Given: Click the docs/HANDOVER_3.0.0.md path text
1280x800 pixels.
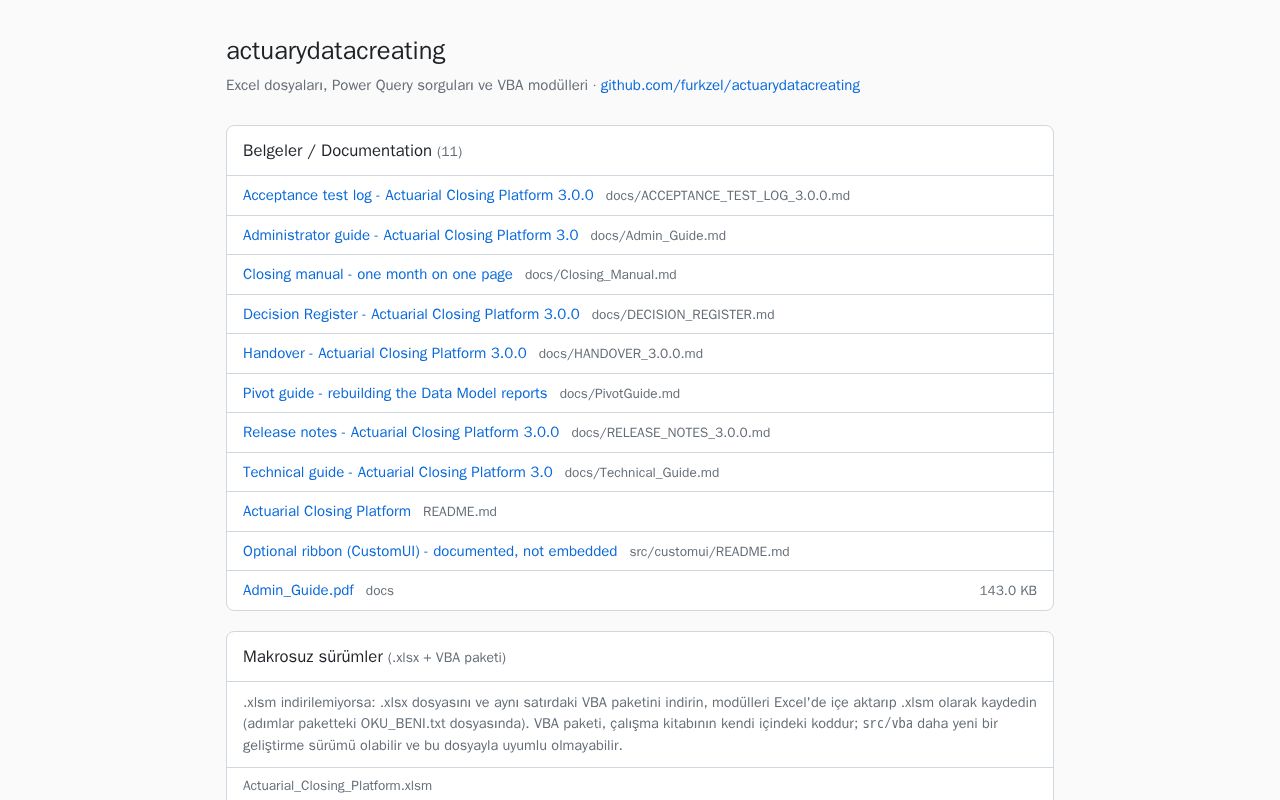Looking at the screenshot, I should (x=621, y=354).
